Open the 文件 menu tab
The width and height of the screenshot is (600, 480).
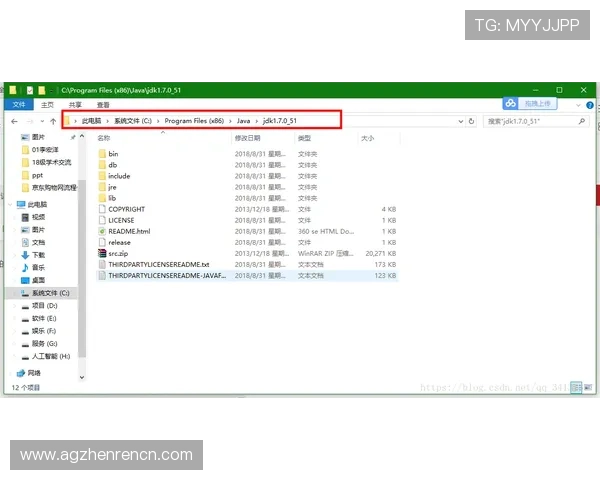18,104
